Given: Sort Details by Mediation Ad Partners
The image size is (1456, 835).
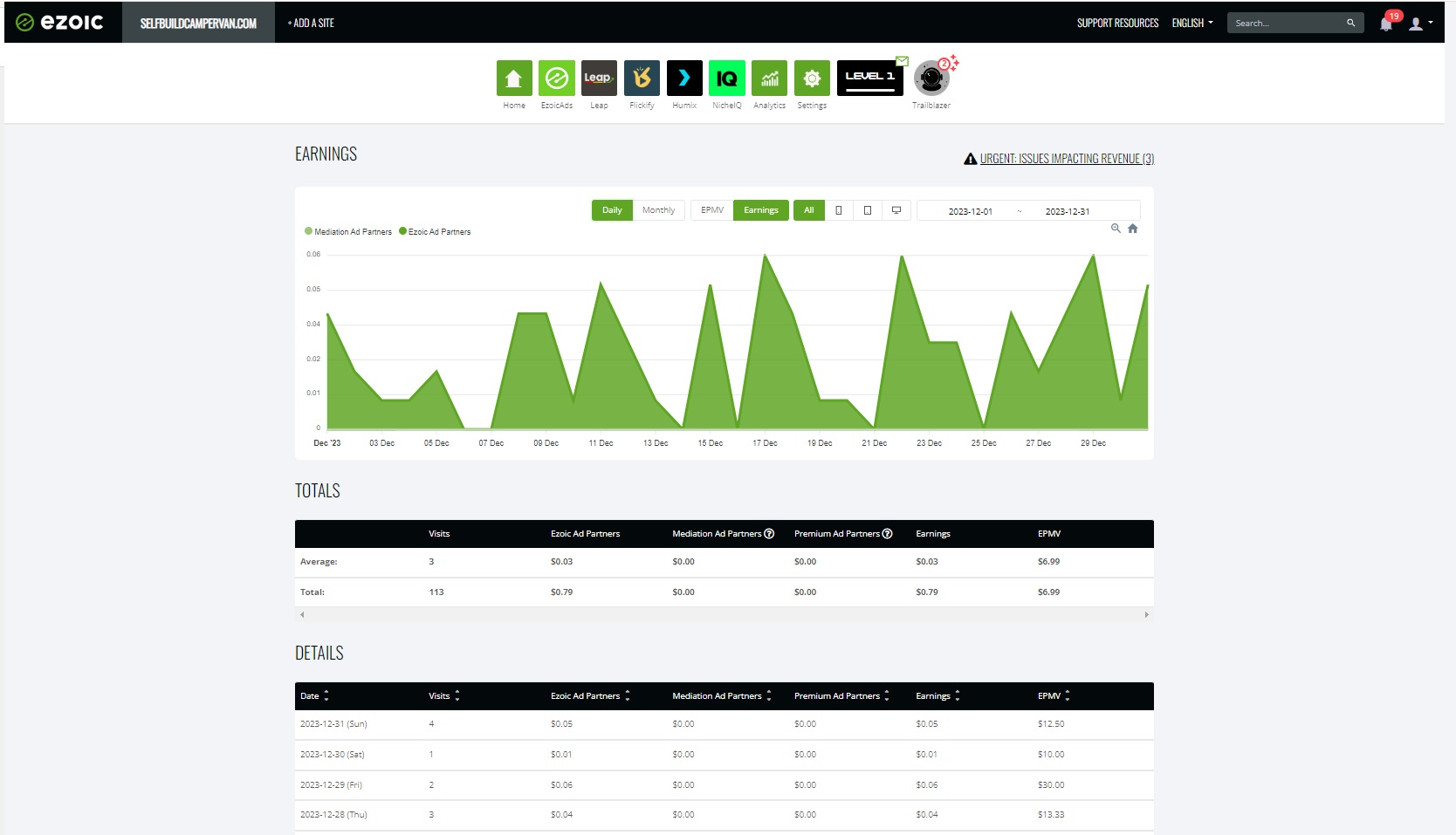Looking at the screenshot, I should 722,696.
